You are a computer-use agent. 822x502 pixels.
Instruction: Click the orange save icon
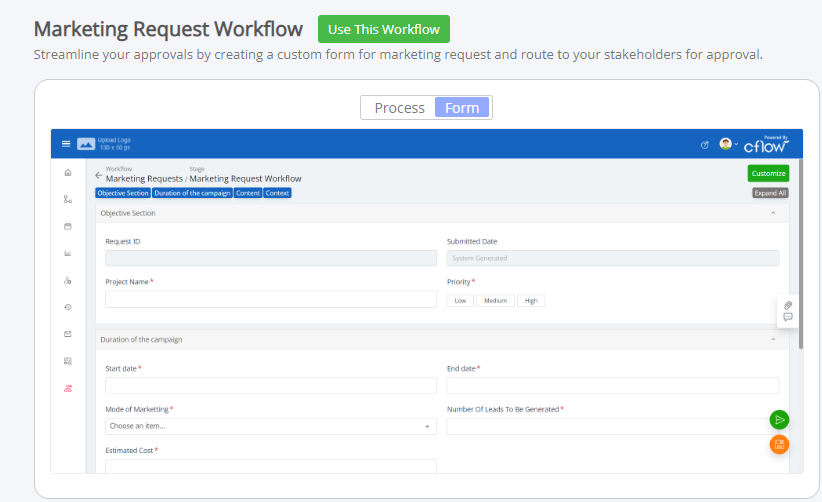(779, 445)
